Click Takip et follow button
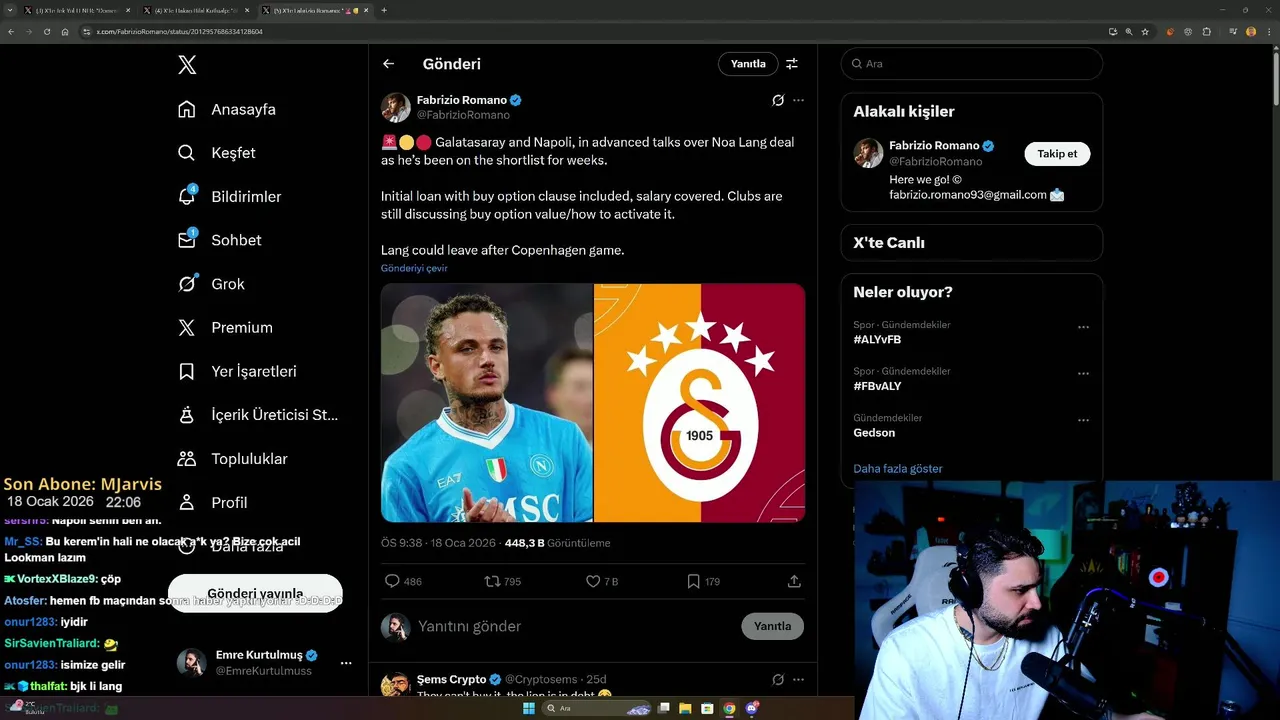Screen dimensions: 1280x720 (1057, 154)
